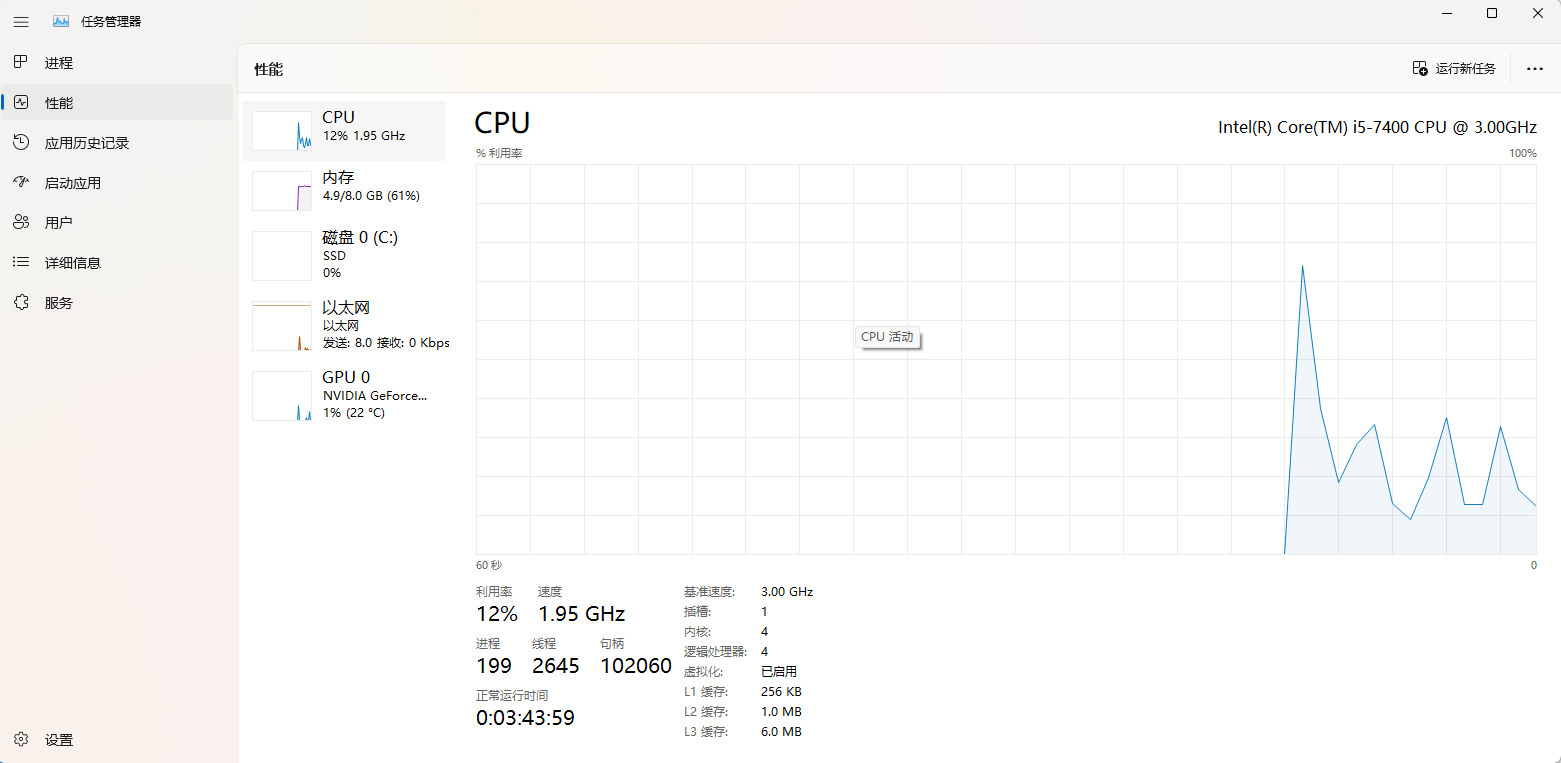The height and width of the screenshot is (763, 1561).
Task: Open the Details (详细信息) list icon
Action: [21, 263]
